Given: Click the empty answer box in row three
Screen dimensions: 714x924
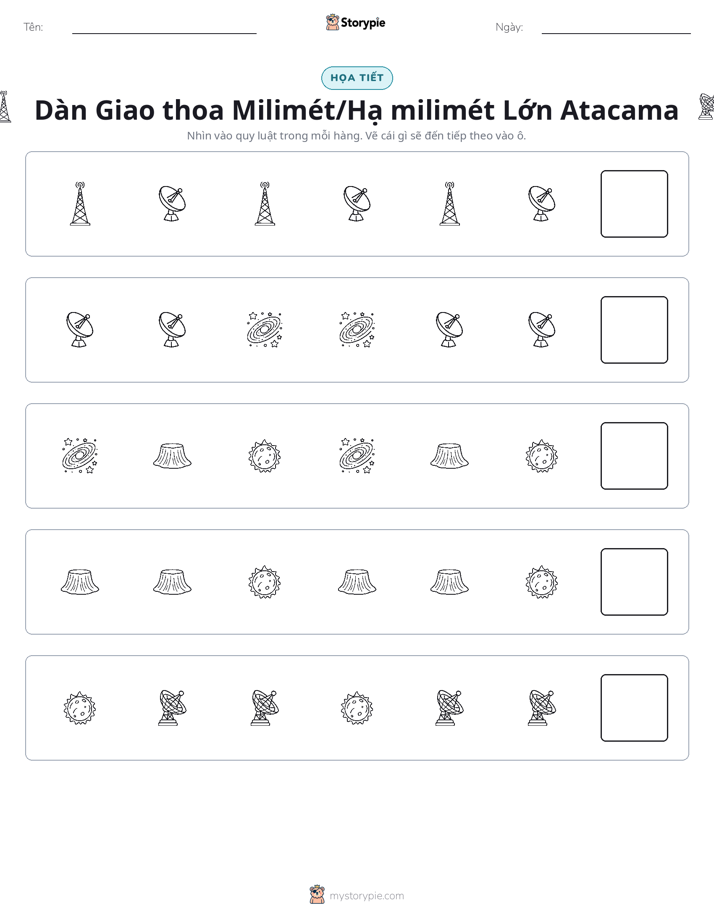Looking at the screenshot, I should 634,456.
